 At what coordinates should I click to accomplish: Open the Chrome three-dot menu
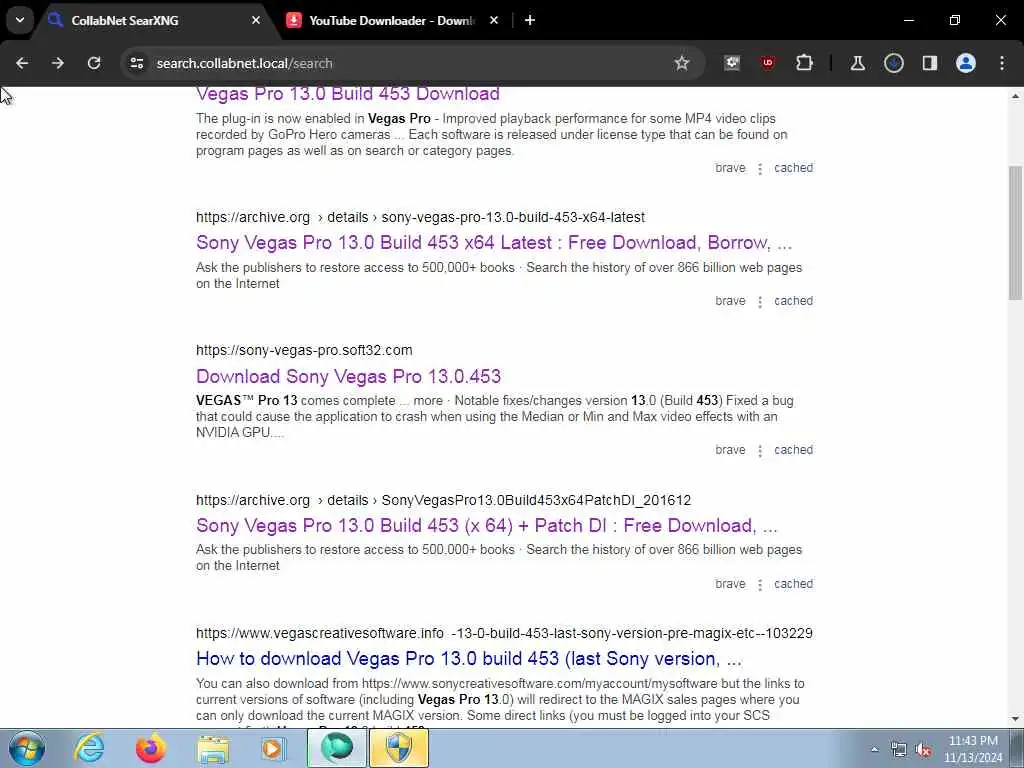1002,63
